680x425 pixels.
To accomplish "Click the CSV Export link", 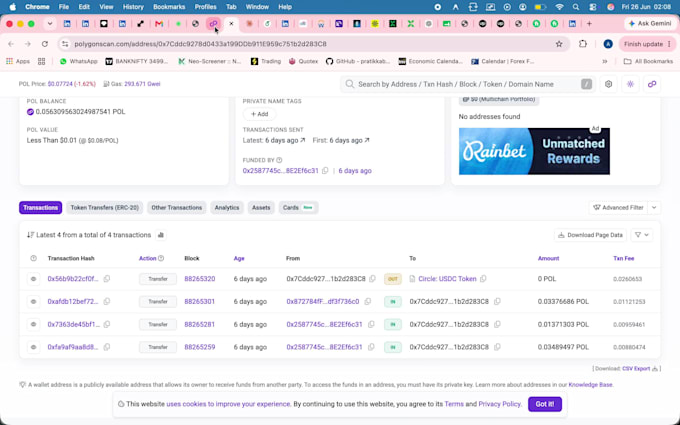I will (x=636, y=369).
